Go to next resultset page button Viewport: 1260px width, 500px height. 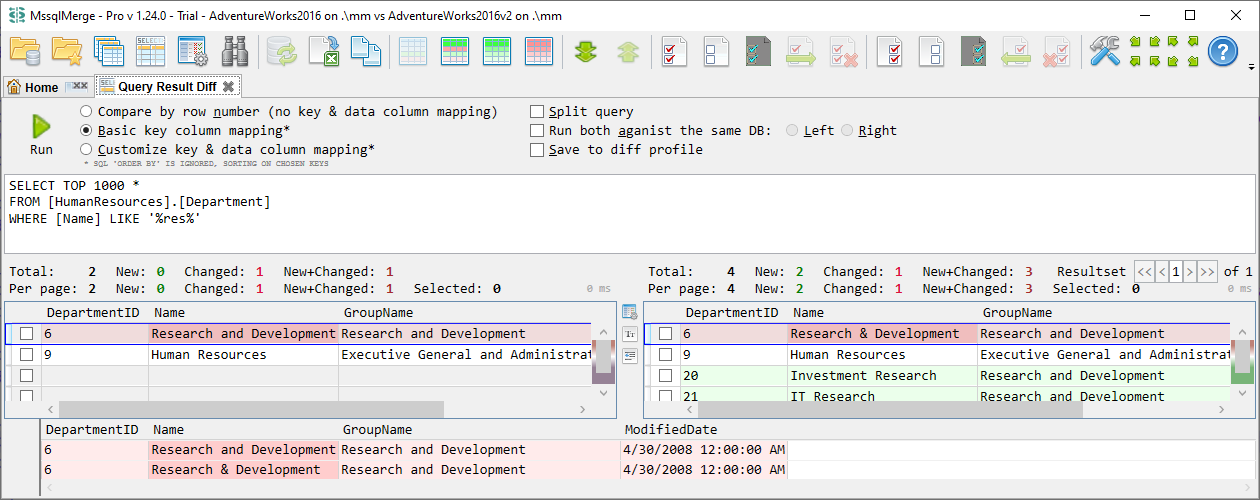pyautogui.click(x=1192, y=271)
